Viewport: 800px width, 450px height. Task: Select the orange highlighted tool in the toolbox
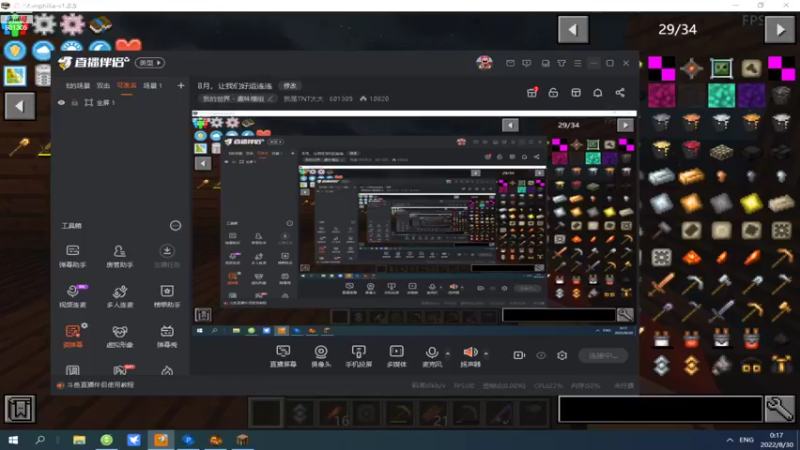(x=72, y=336)
